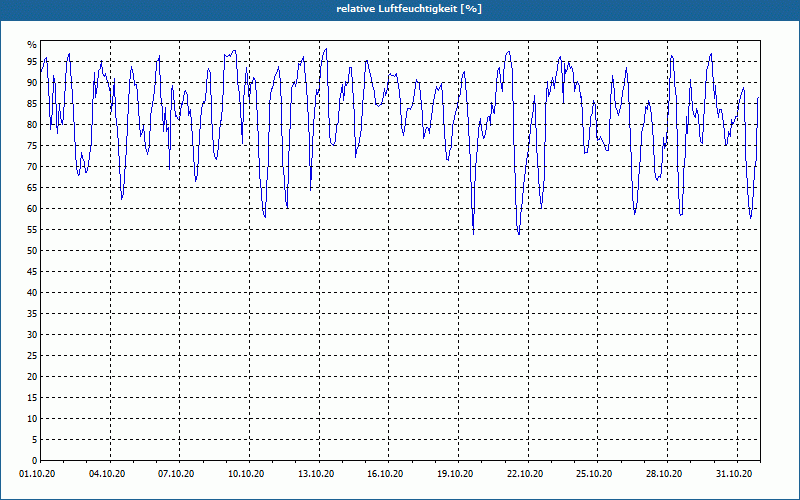
Task: Click the y-axis value 70
Action: [32, 167]
